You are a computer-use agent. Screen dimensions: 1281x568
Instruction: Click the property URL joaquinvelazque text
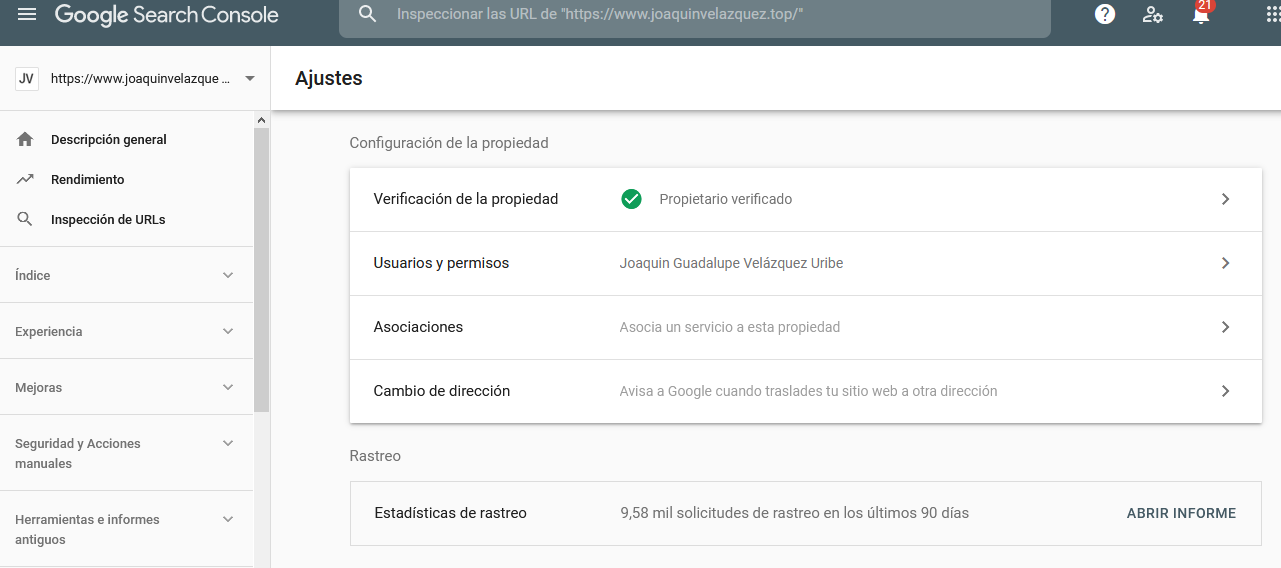click(x=140, y=79)
